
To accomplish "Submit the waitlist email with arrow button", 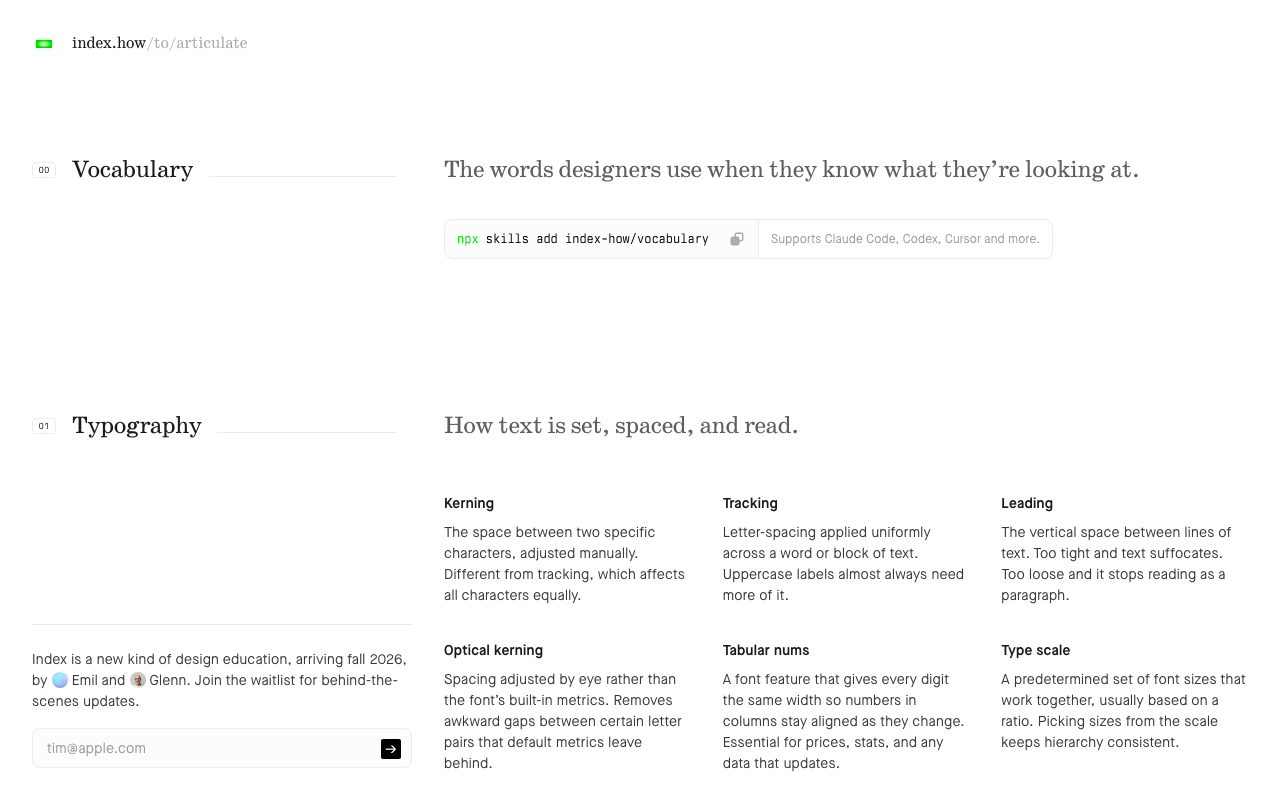I will [x=391, y=749].
